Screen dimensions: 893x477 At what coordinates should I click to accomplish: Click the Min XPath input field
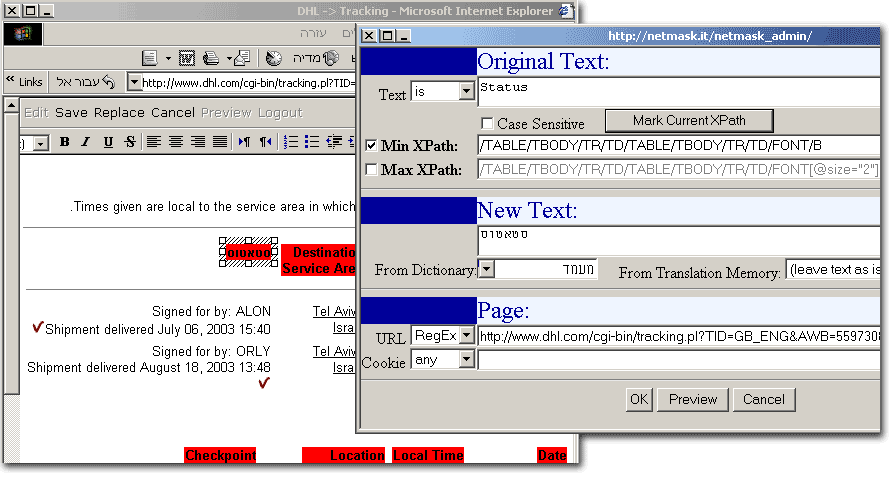[679, 145]
